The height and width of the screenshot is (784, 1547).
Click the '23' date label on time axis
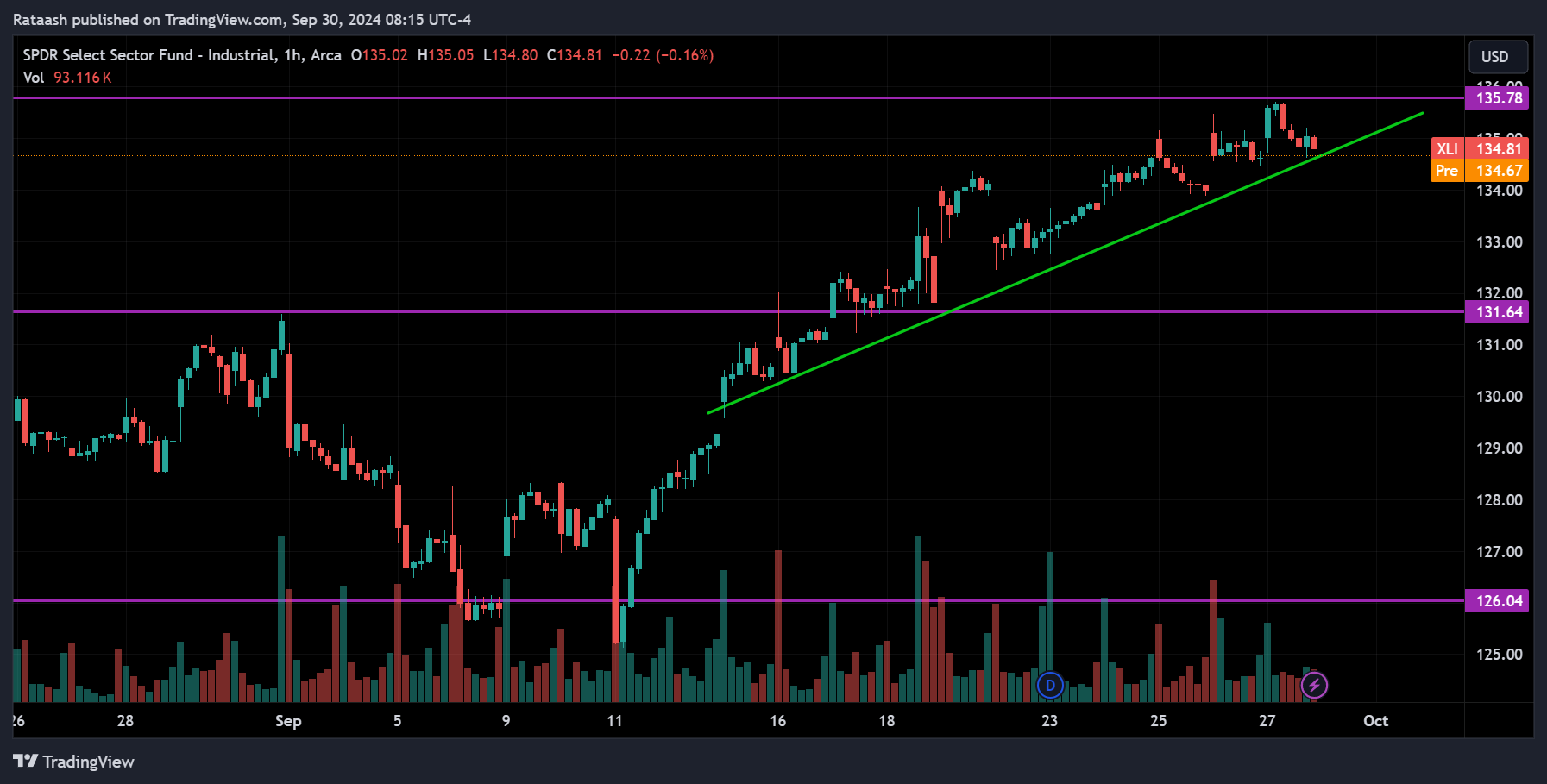click(x=1049, y=721)
